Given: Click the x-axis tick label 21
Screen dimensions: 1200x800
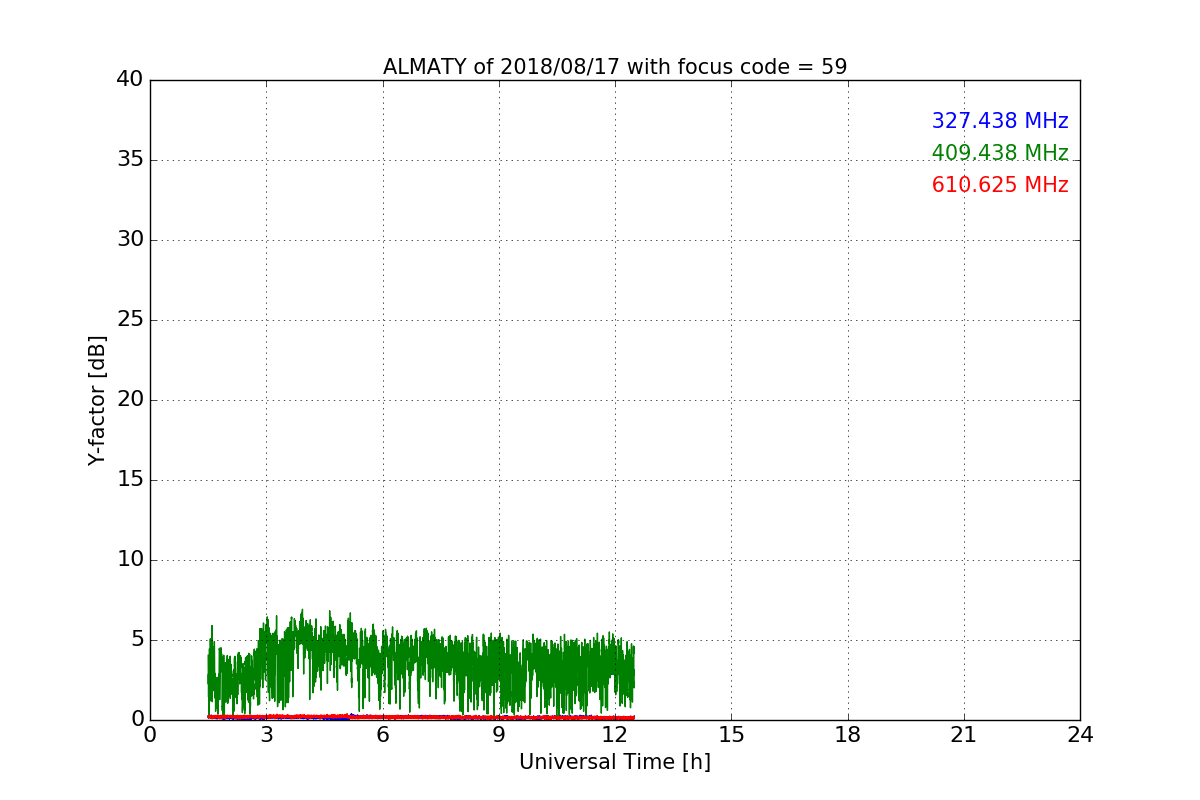Looking at the screenshot, I should [964, 734].
